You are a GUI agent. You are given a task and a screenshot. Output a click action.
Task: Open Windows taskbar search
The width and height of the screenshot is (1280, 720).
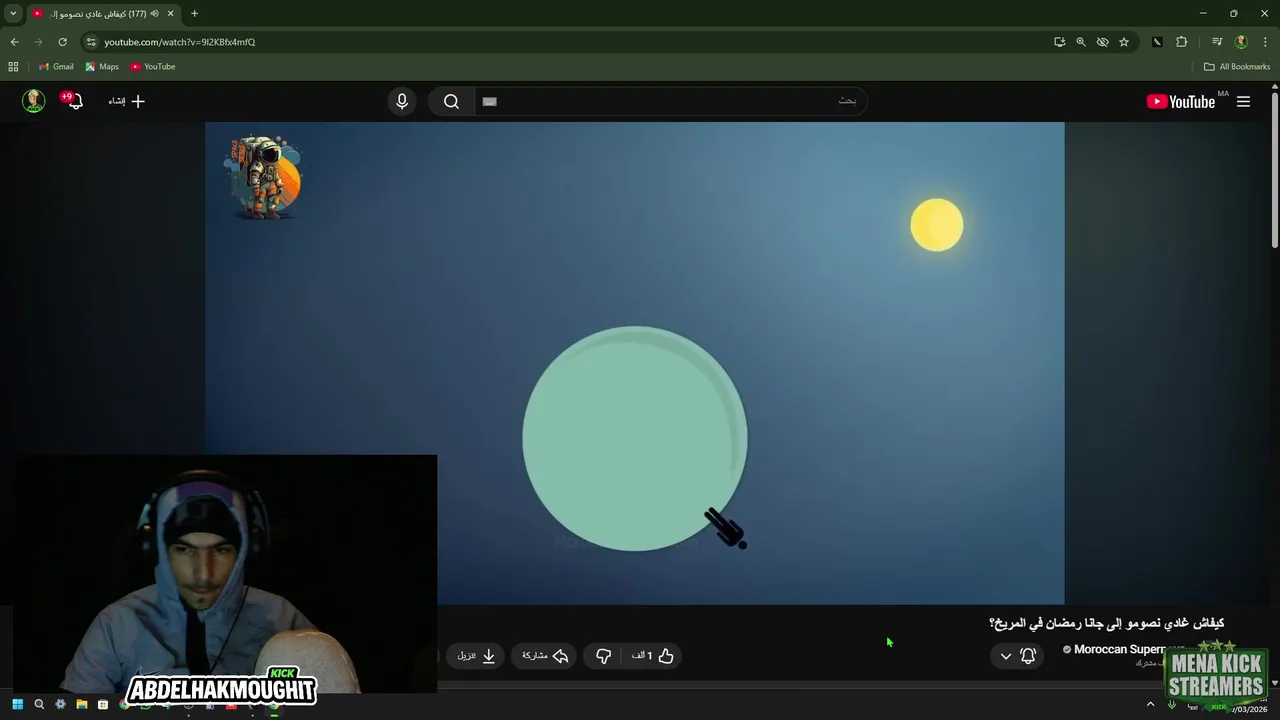[x=39, y=705]
